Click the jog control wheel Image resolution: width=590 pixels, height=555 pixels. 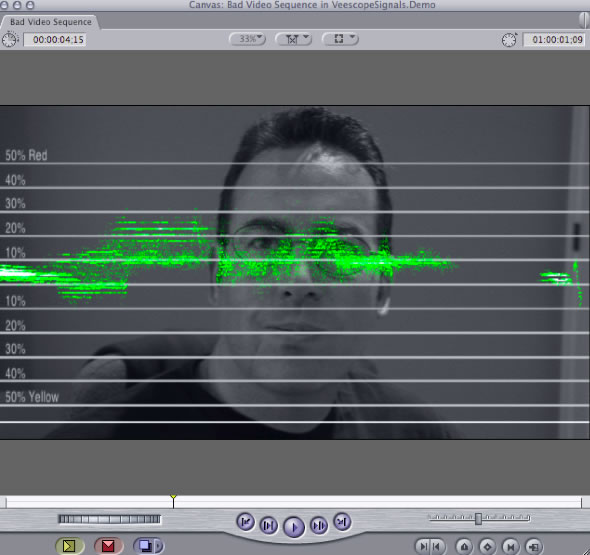[109, 519]
